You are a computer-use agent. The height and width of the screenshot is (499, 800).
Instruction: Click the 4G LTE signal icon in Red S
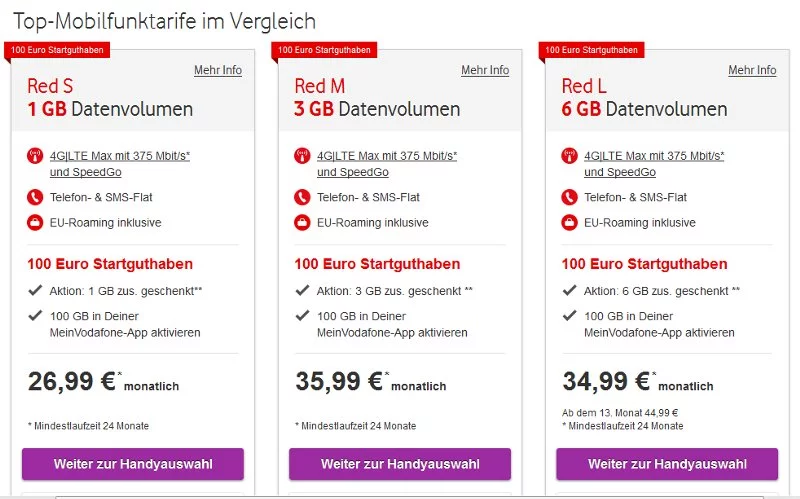click(35, 156)
